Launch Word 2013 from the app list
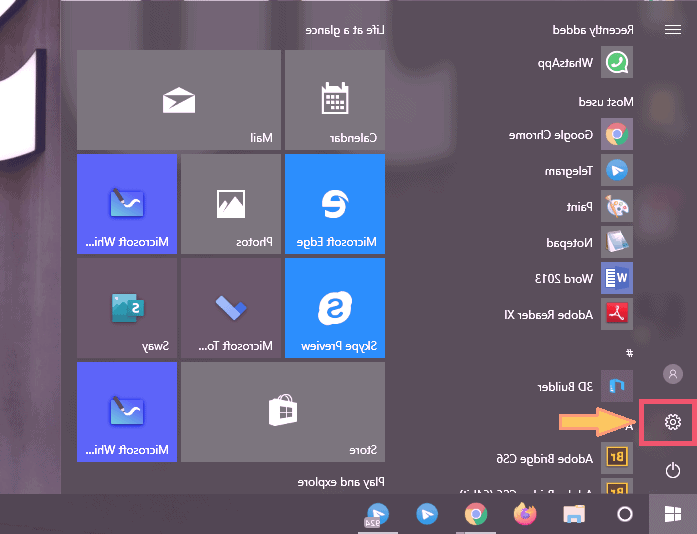The height and width of the screenshot is (534, 697). click(584, 278)
